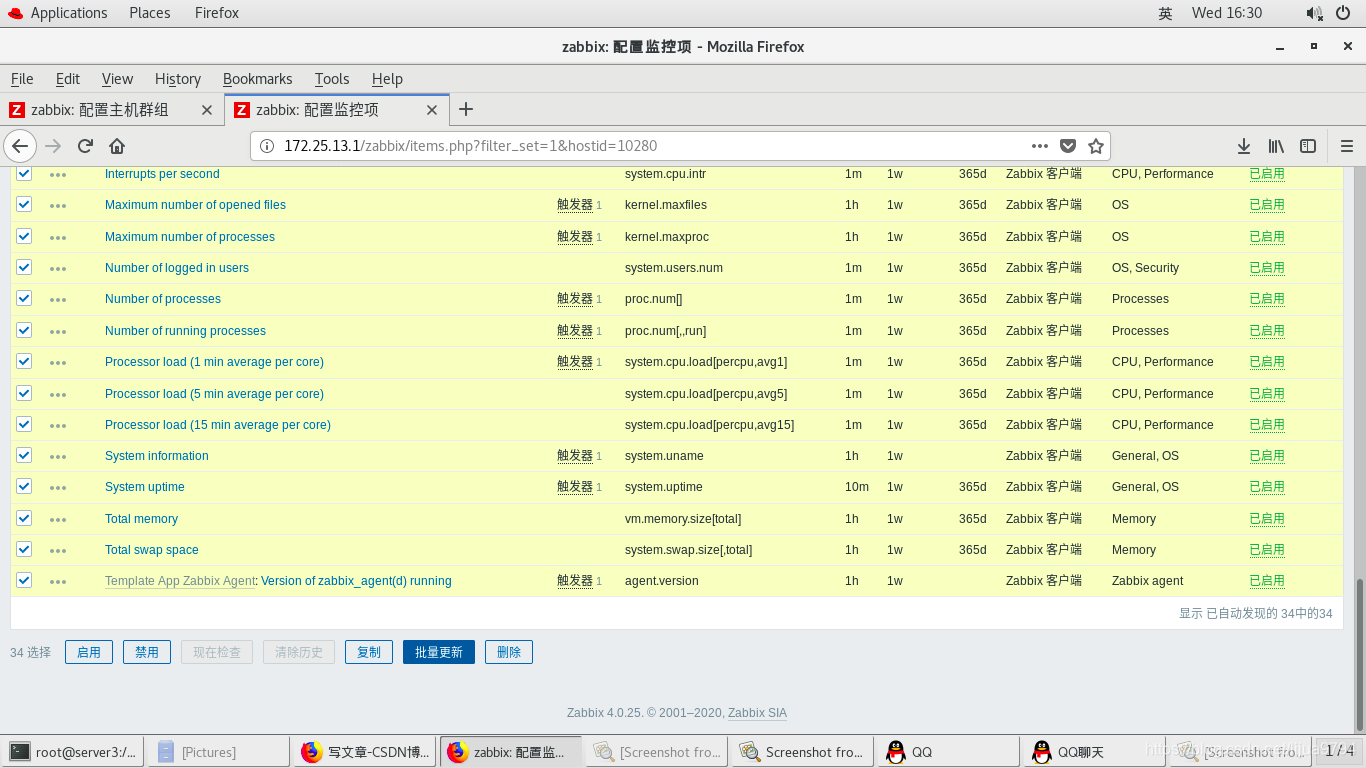The image size is (1366, 768).
Task: Open the Tools menu
Action: click(x=332, y=79)
